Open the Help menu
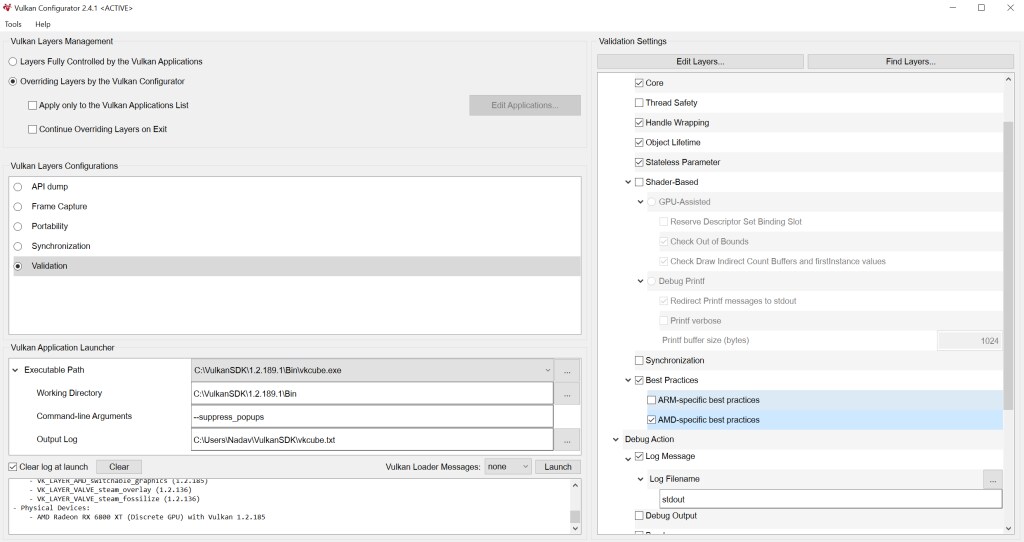 point(43,24)
